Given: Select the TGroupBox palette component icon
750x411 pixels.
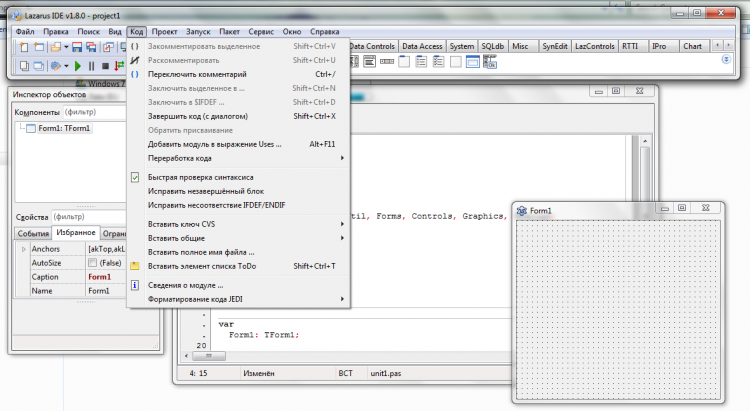Looking at the screenshot, I should pos(404,62).
